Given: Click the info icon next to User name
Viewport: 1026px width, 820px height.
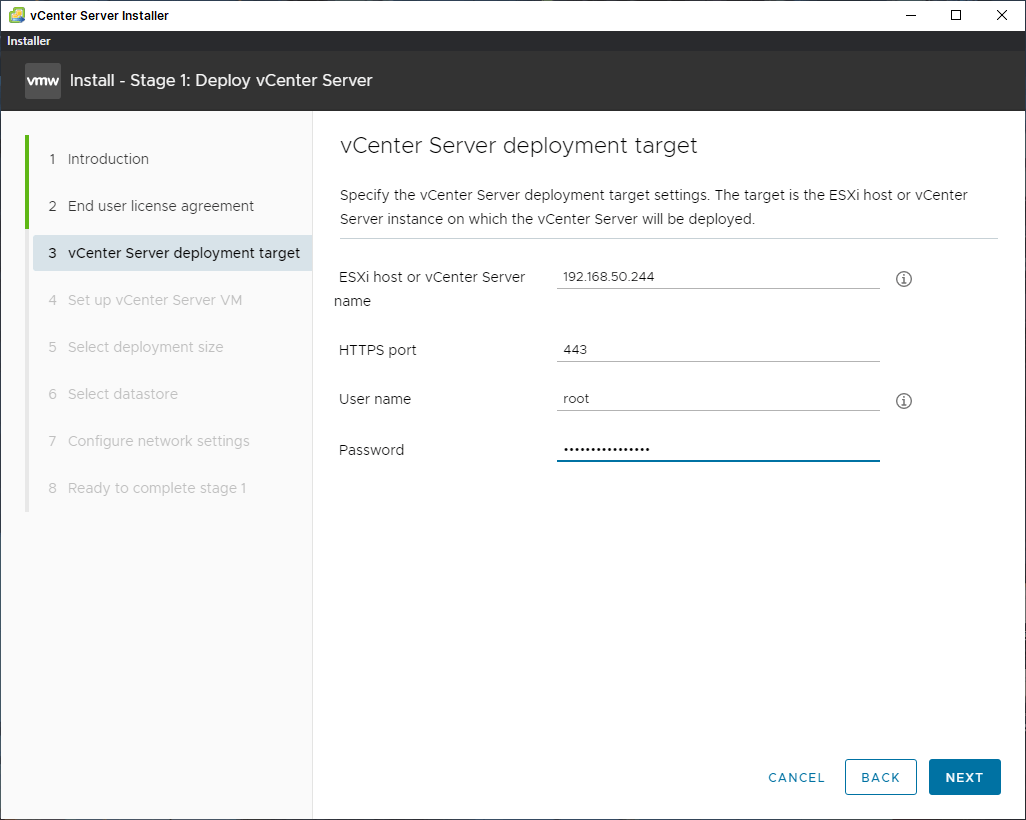Looking at the screenshot, I should coord(903,401).
